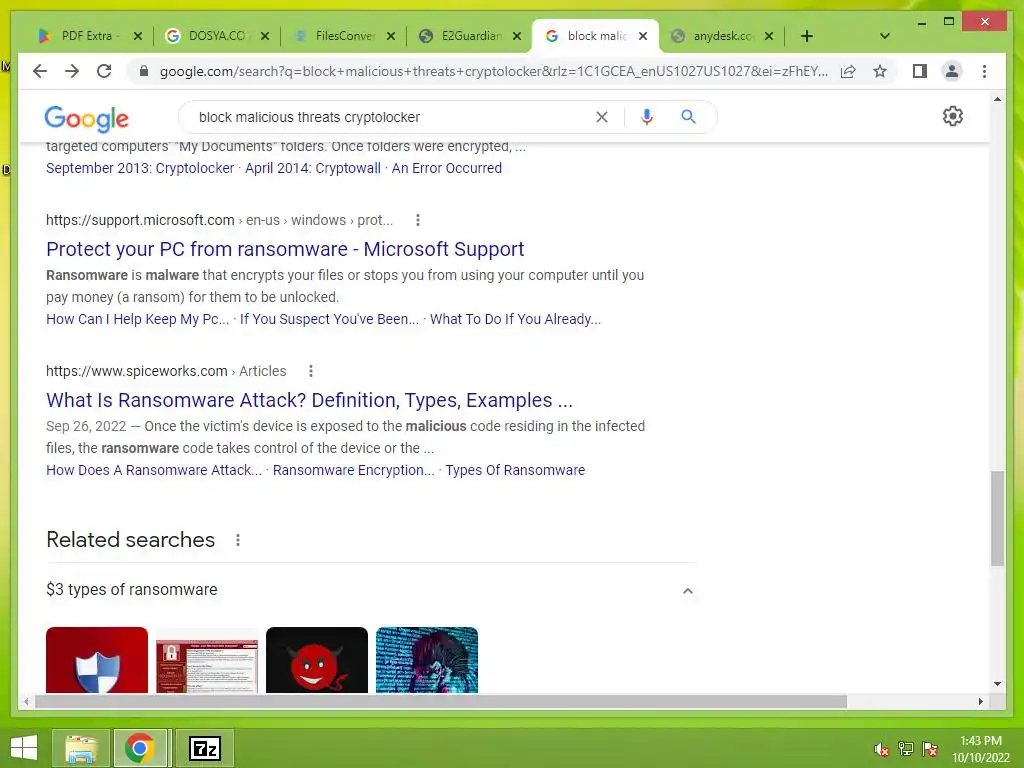
Task: Go forward in browser history
Action: coord(72,71)
